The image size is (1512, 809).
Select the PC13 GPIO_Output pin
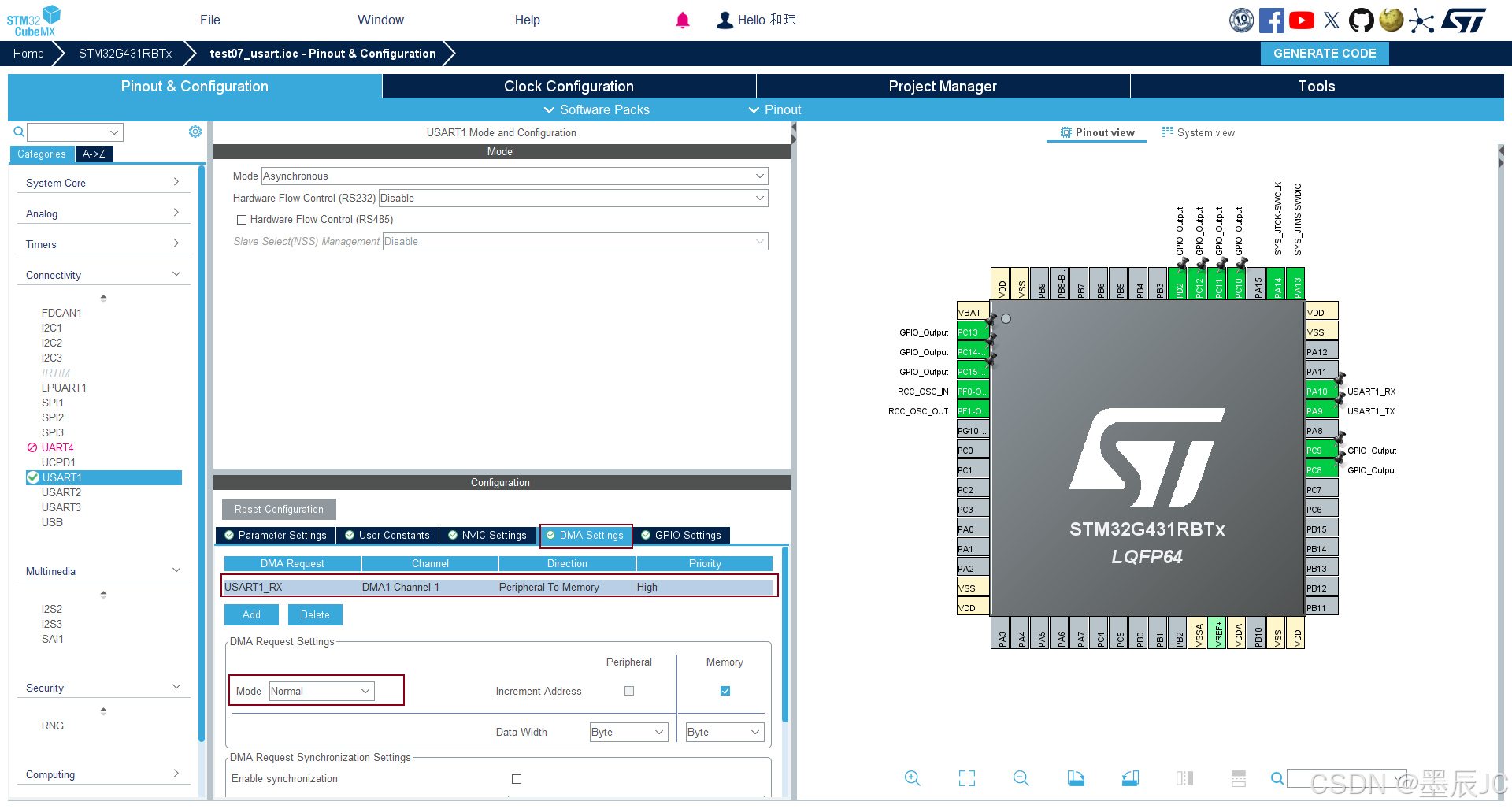973,332
